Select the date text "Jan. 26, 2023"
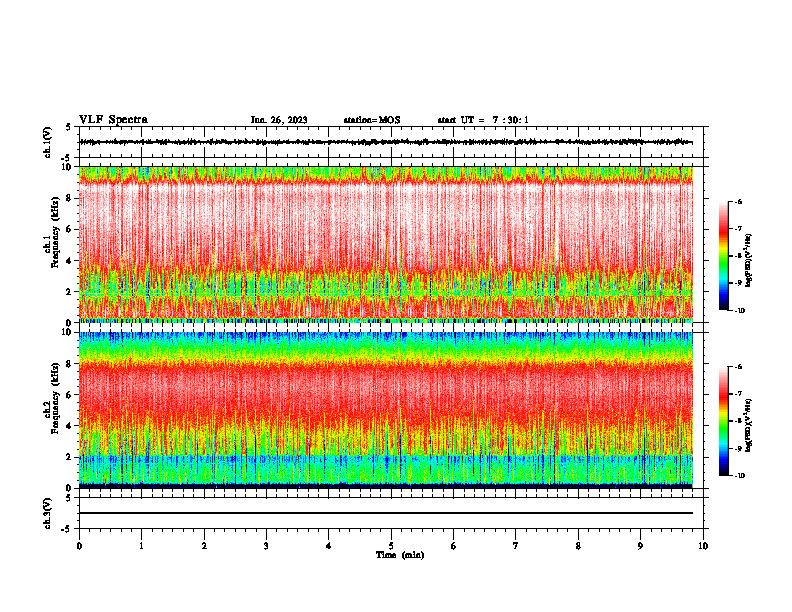Viewport: 792px width, 612px height. [279, 120]
